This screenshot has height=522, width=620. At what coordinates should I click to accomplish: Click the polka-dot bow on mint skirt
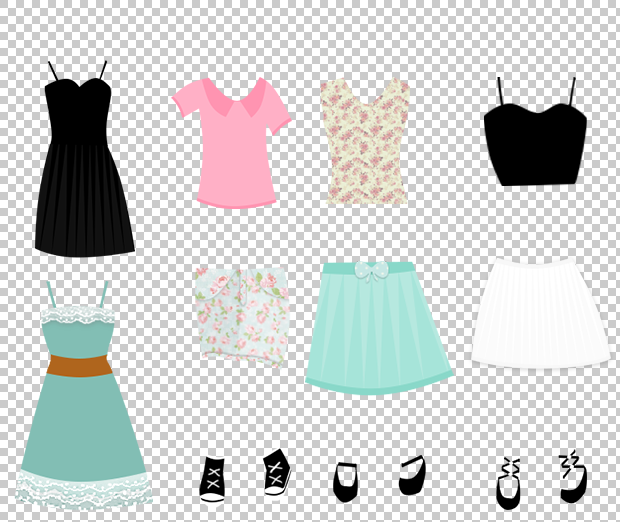368,271
